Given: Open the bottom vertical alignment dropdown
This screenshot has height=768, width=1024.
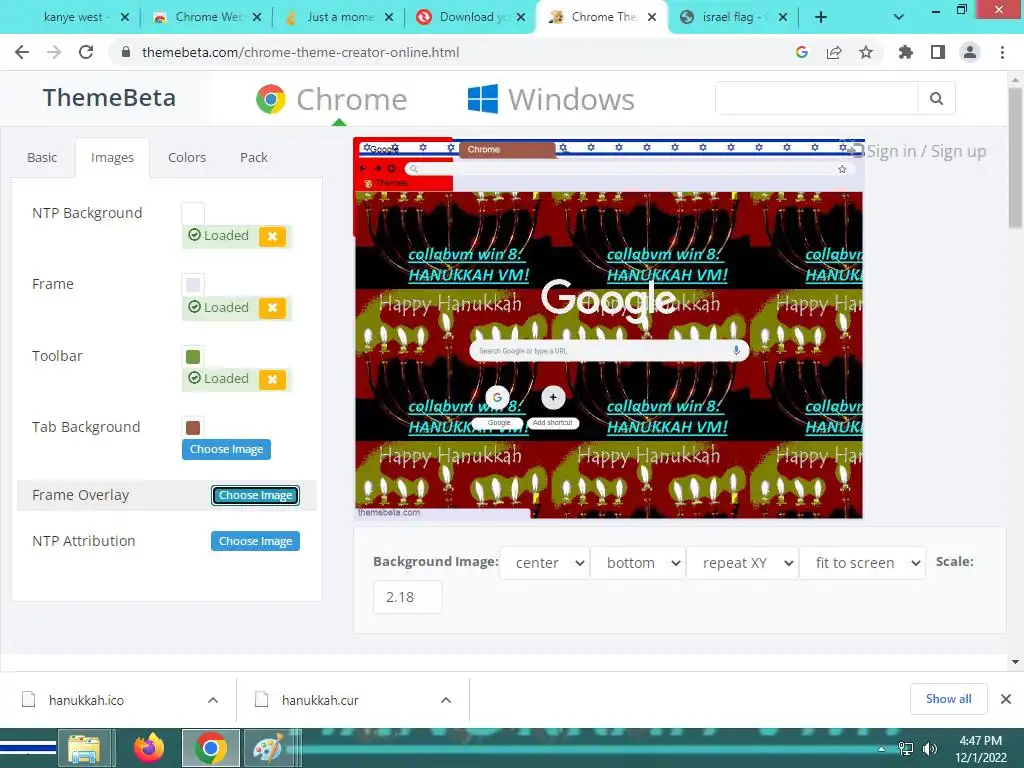Looking at the screenshot, I should 638,563.
